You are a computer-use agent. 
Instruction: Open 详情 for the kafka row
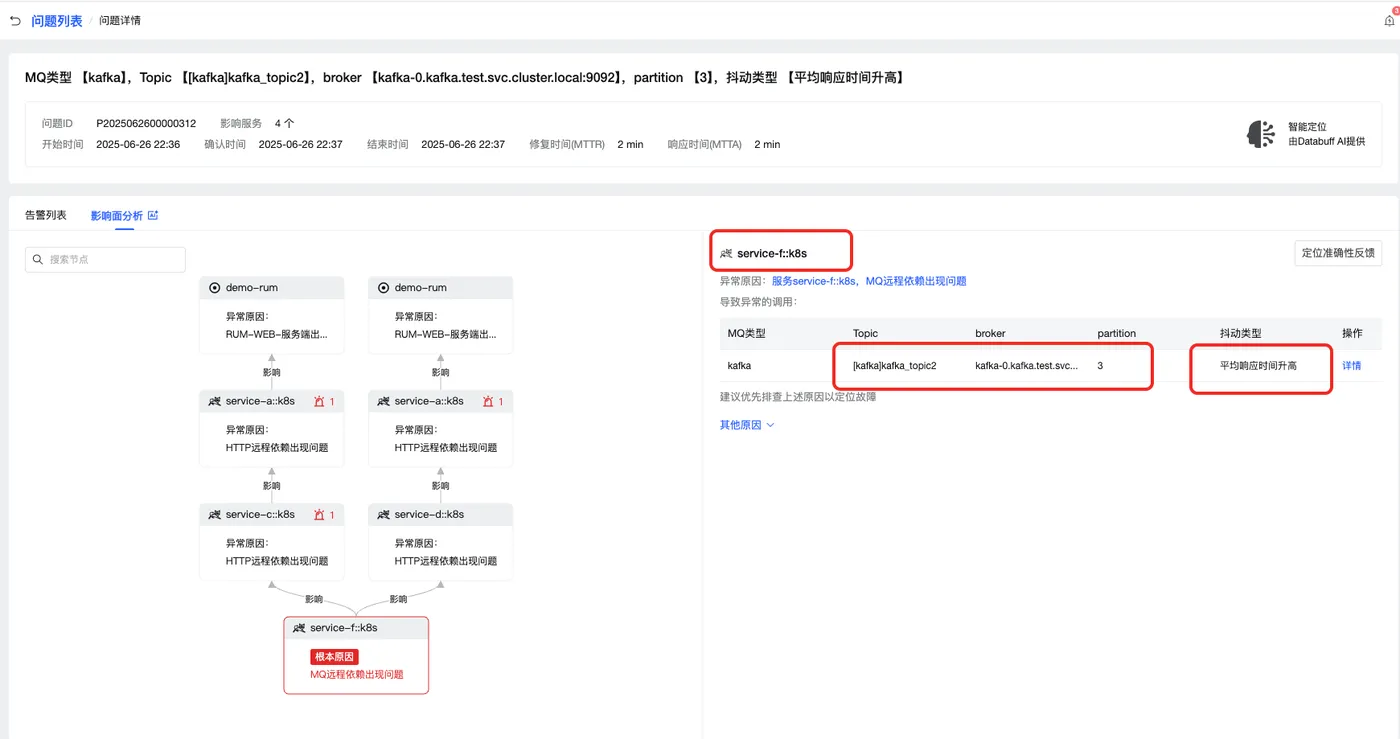point(1351,366)
